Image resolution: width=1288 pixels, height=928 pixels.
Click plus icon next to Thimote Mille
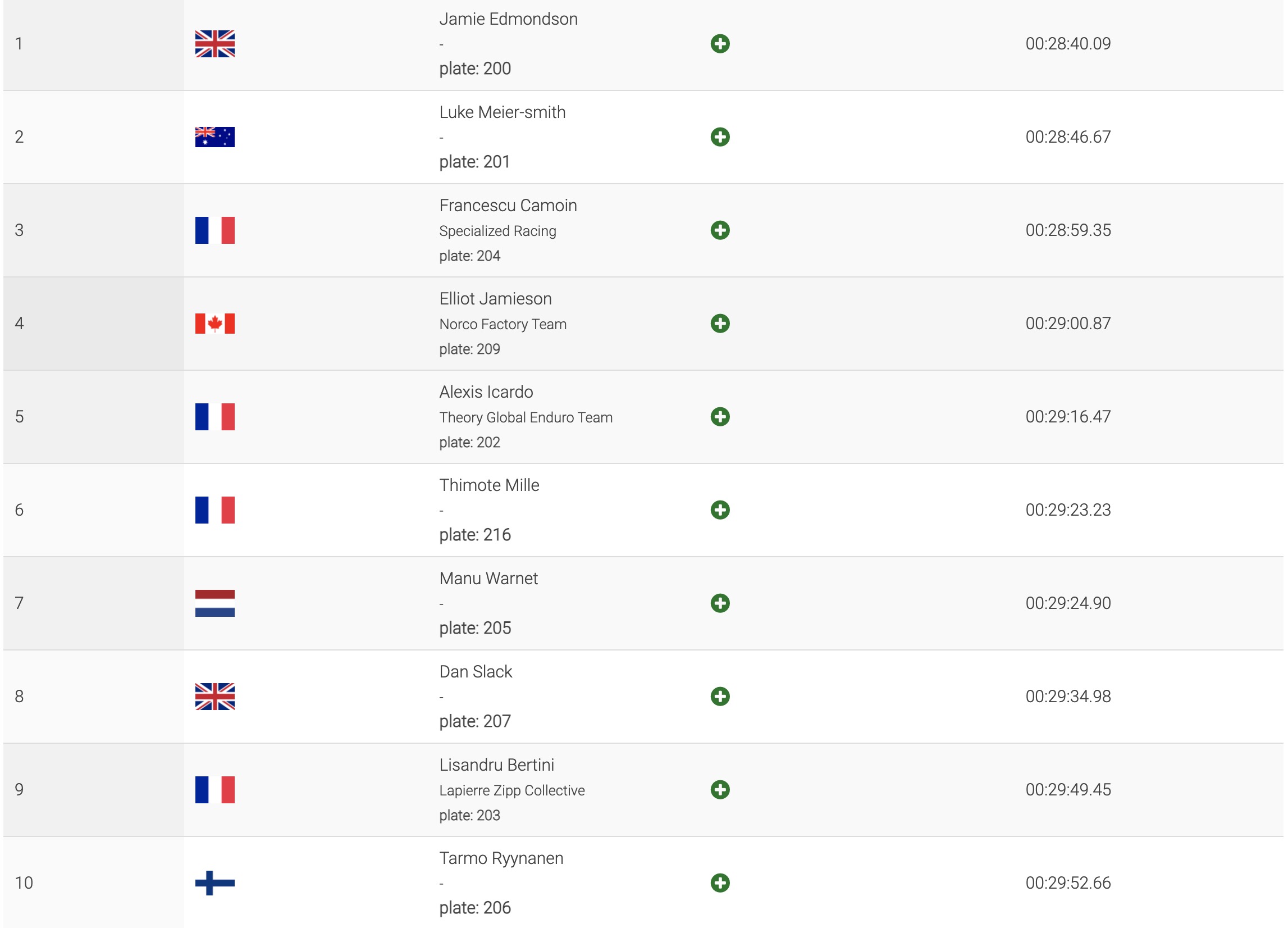720,510
